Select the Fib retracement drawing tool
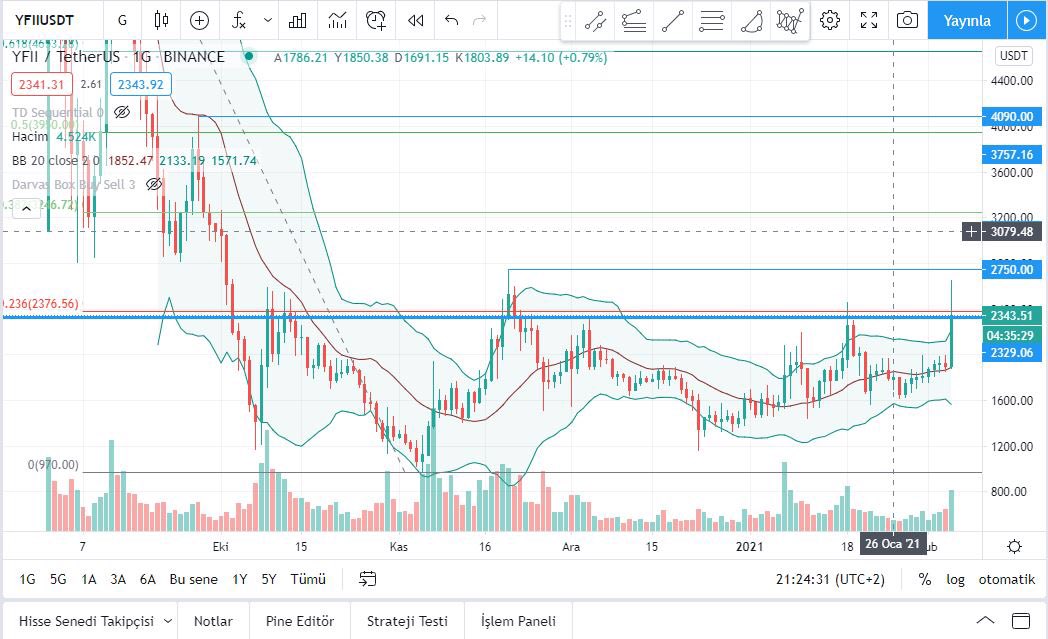 coord(634,21)
